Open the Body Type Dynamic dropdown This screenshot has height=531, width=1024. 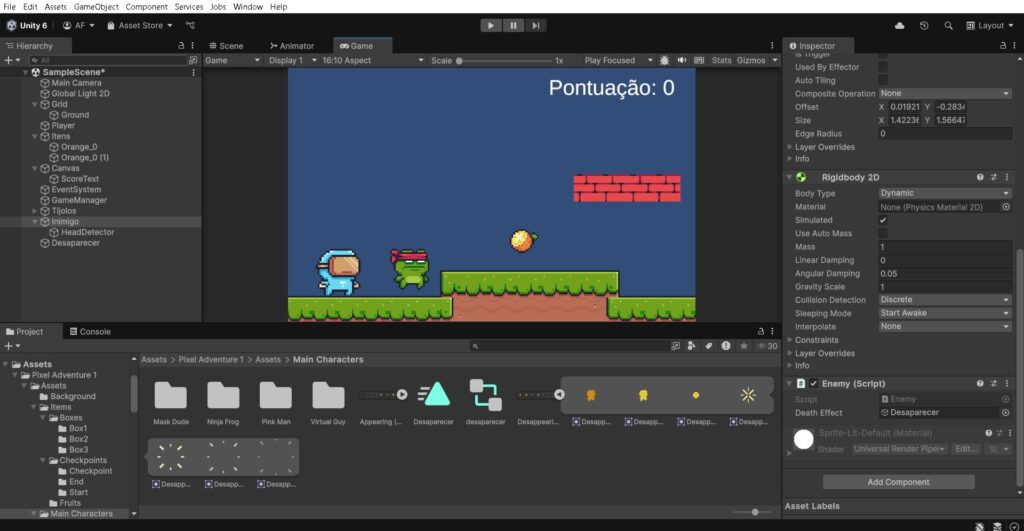tap(944, 193)
